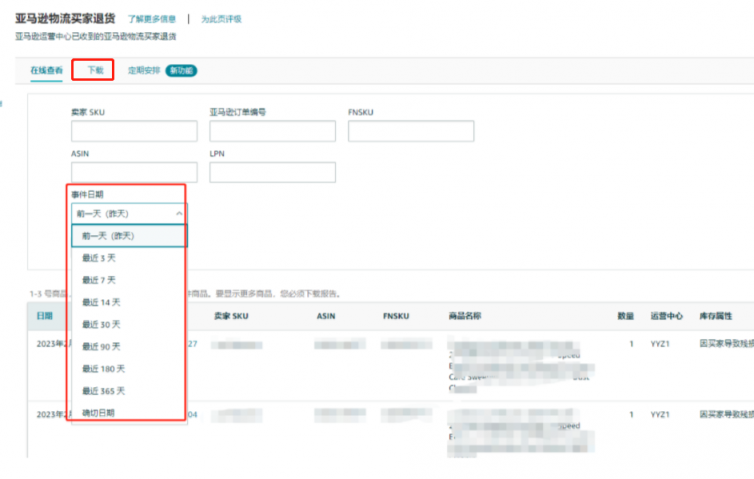Click the order link ending in 27
The height and width of the screenshot is (479, 754).
(192, 344)
